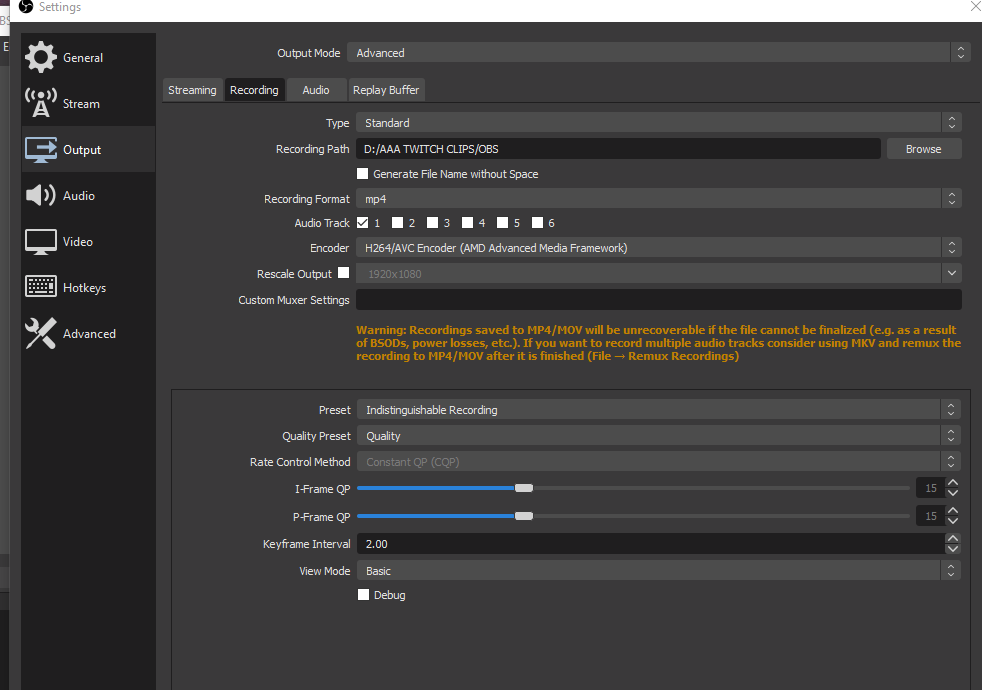Click the Custom Muxer Settings field

click(658, 299)
